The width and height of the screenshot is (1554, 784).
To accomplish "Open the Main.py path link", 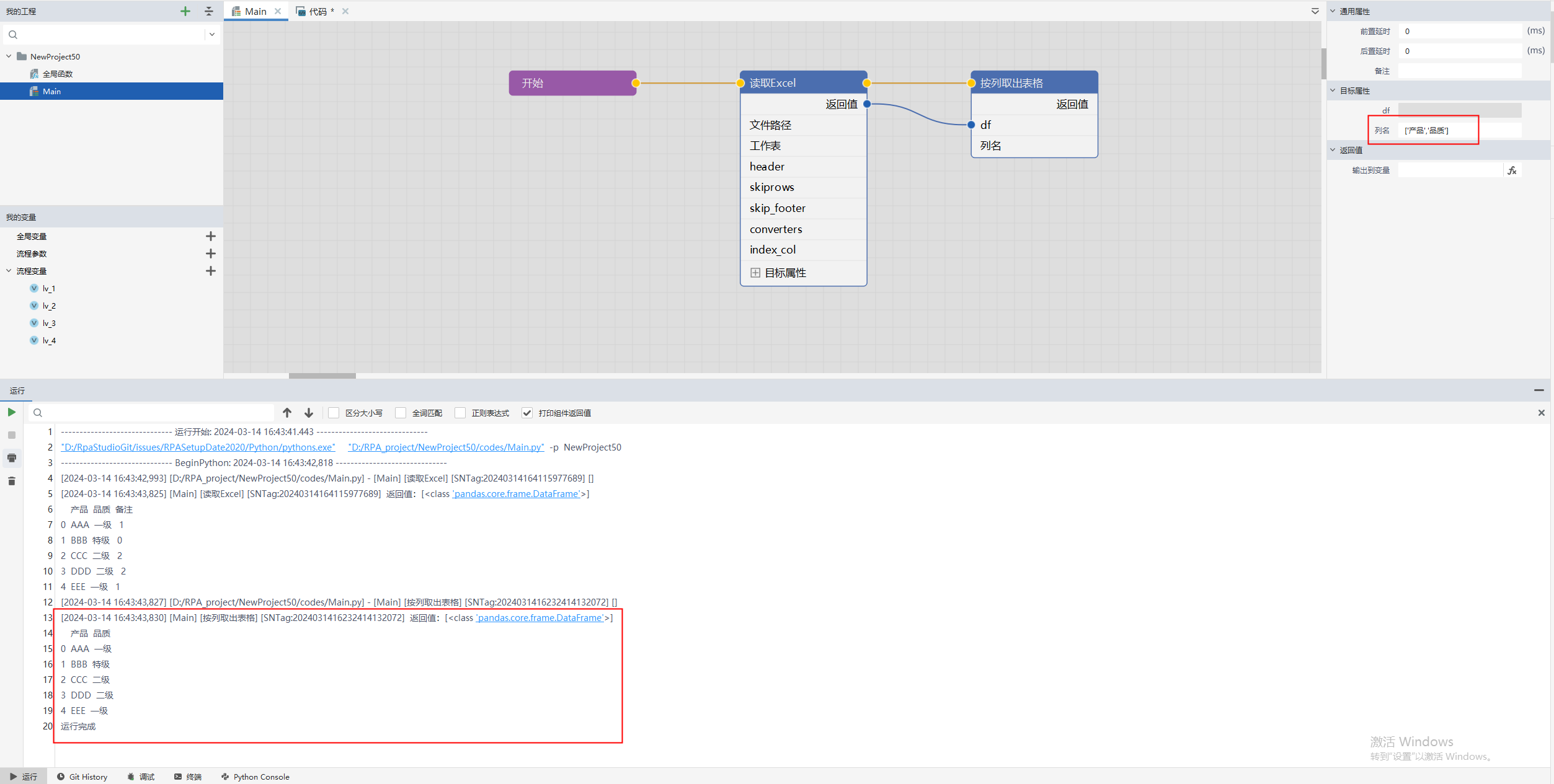I will click(x=446, y=447).
